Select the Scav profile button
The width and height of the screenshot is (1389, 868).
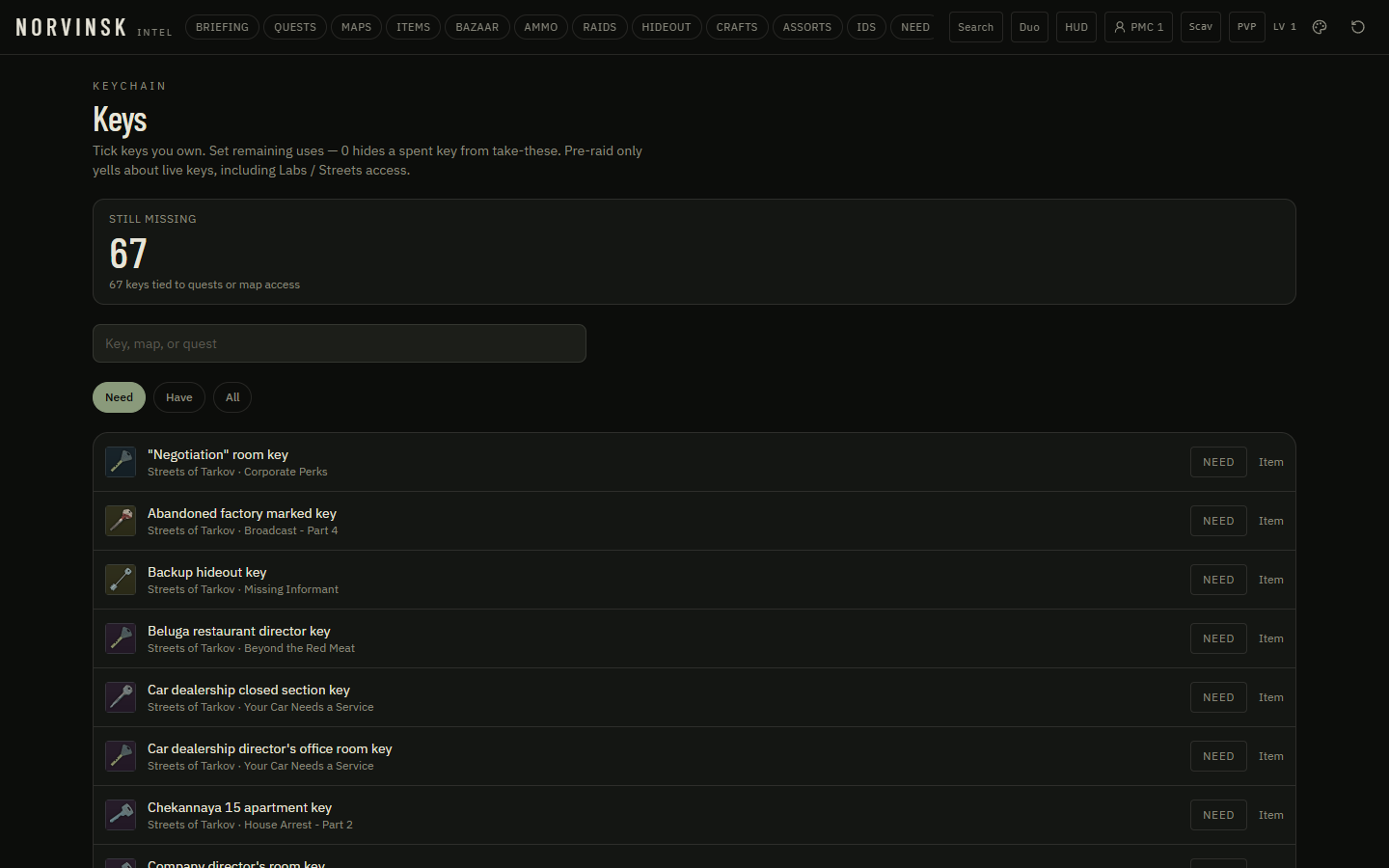pyautogui.click(x=1201, y=27)
